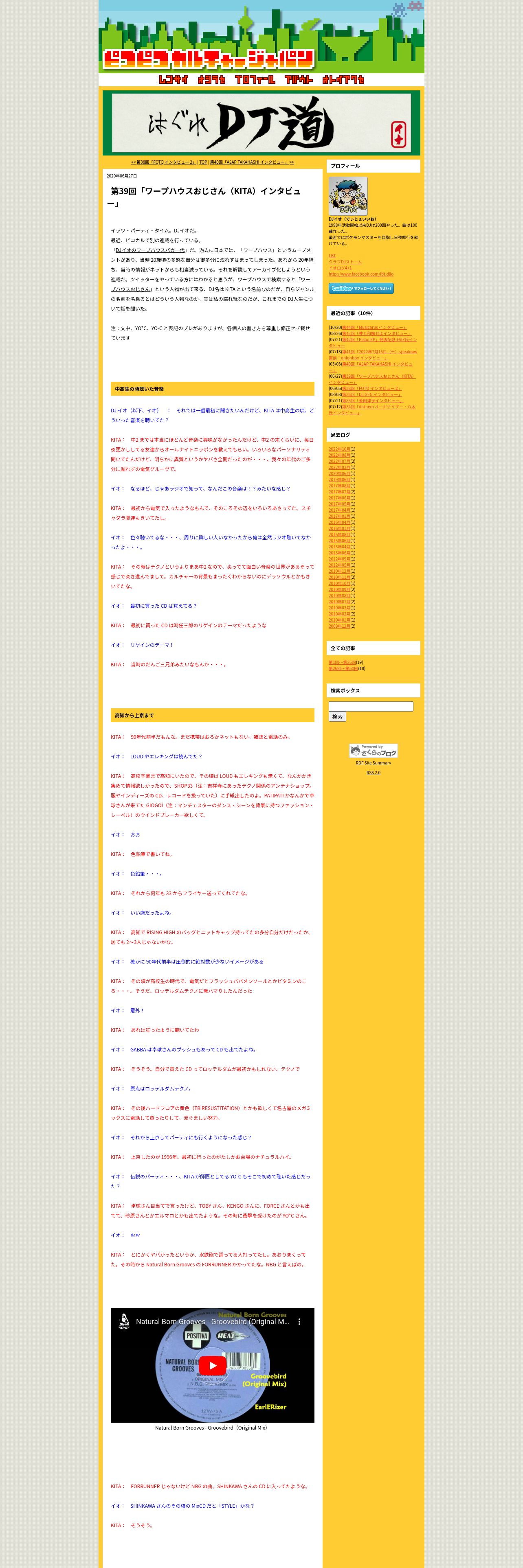Open sidebar recent article 第40回 ASAP TAKAHASHi
The image size is (523, 1568).
point(371,367)
